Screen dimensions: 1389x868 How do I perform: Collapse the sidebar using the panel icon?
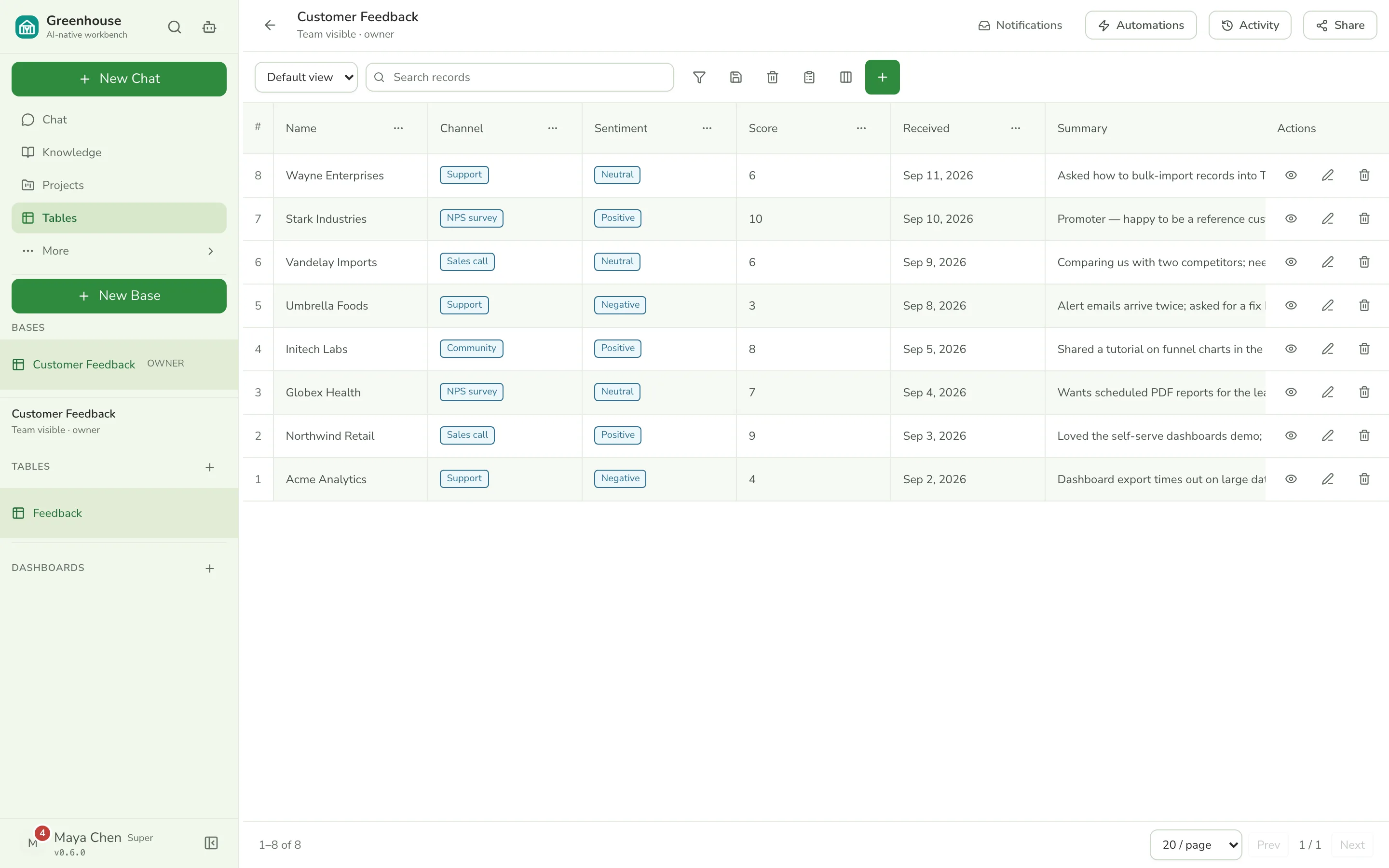coord(211,843)
